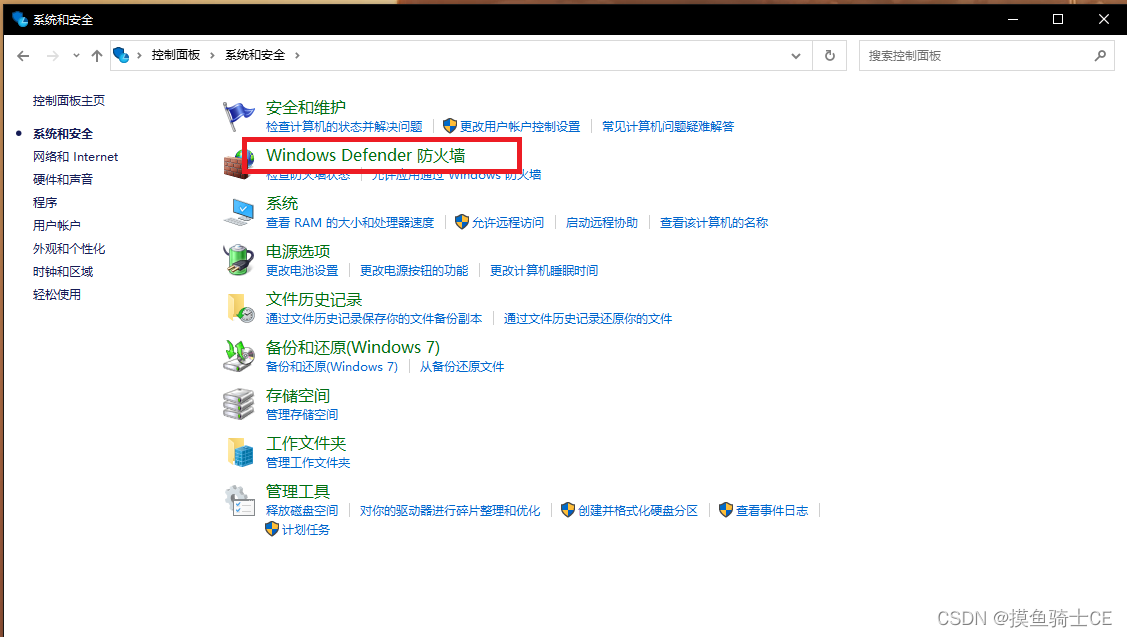Click shield icon beside 查看事件日志
This screenshot has height=637, width=1127.
[x=726, y=510]
